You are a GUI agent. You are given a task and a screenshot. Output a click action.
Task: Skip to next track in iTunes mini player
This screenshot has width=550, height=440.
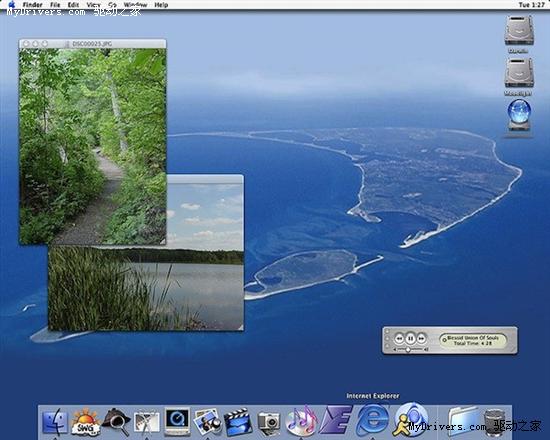(421, 339)
